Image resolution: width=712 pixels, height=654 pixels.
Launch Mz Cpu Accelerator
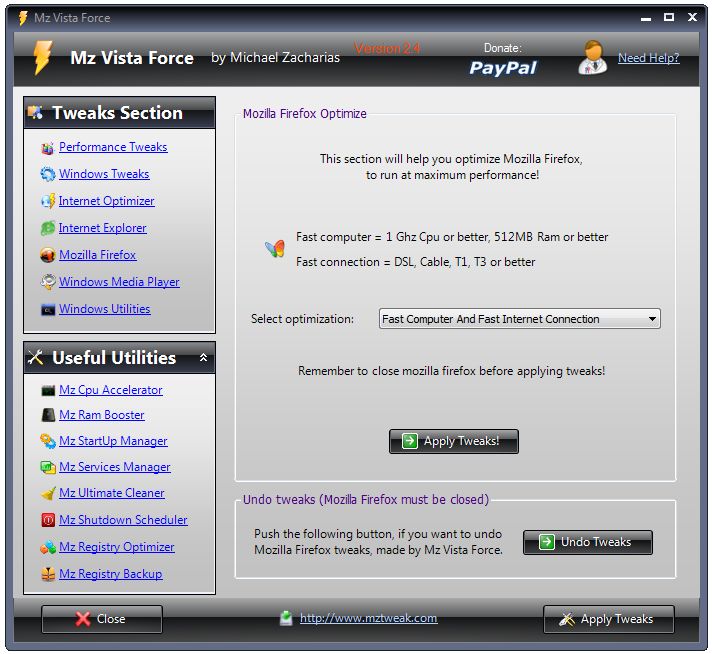tap(110, 390)
